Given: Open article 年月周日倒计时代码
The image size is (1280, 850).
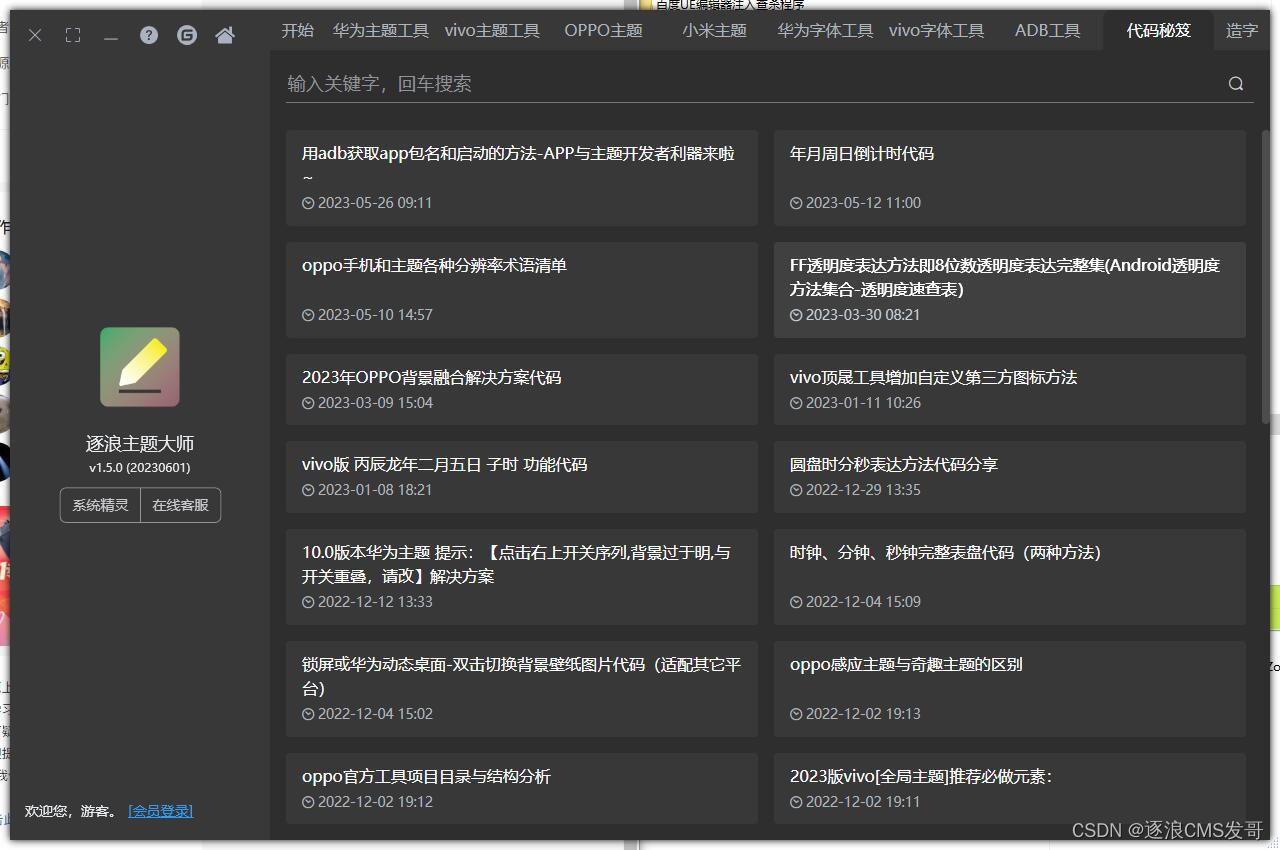Looking at the screenshot, I should pos(1010,178).
